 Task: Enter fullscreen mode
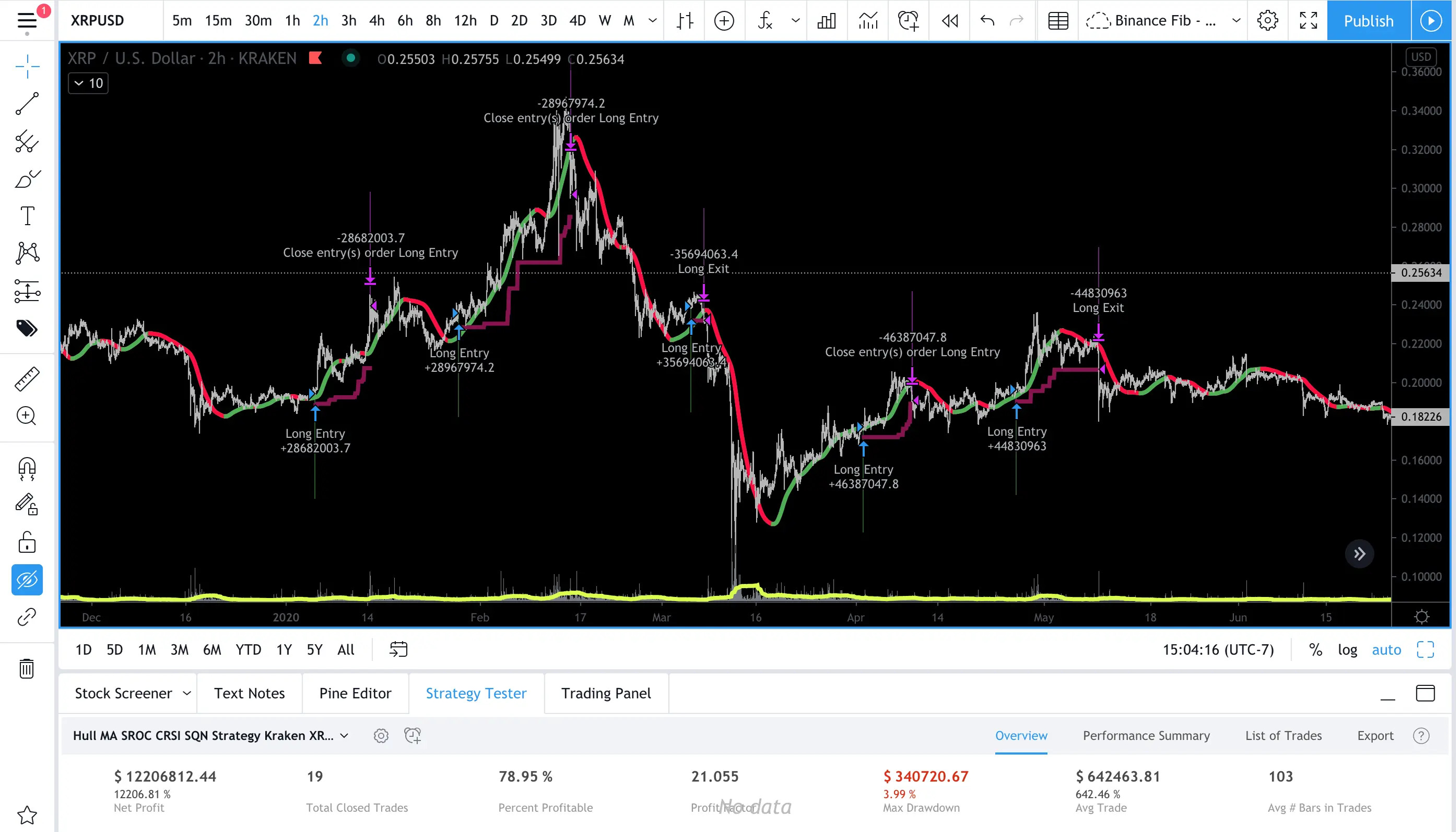[1308, 21]
